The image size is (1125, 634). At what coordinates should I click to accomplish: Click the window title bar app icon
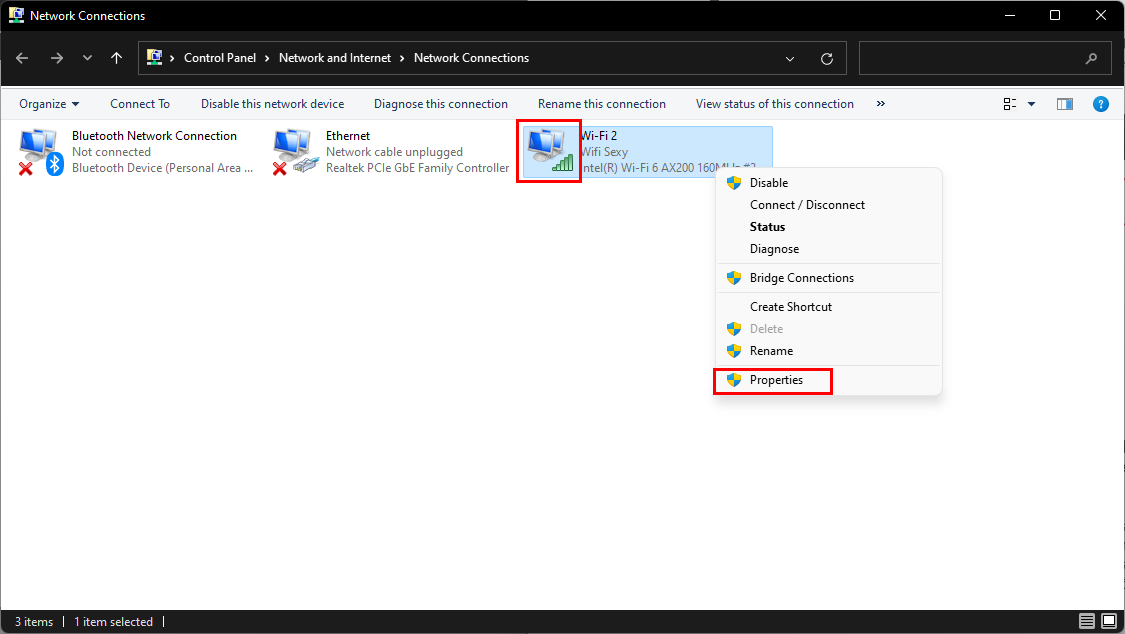[x=16, y=15]
